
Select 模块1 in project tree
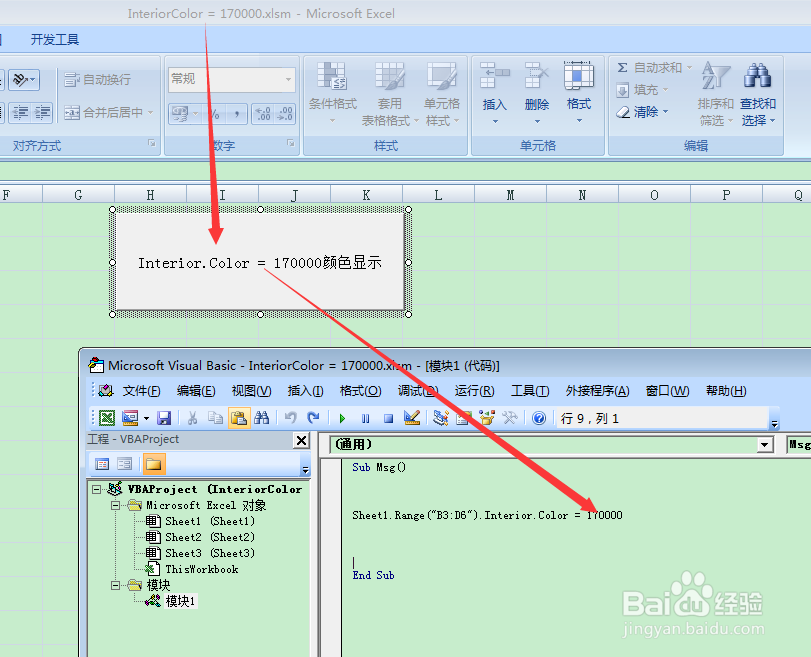[x=180, y=601]
